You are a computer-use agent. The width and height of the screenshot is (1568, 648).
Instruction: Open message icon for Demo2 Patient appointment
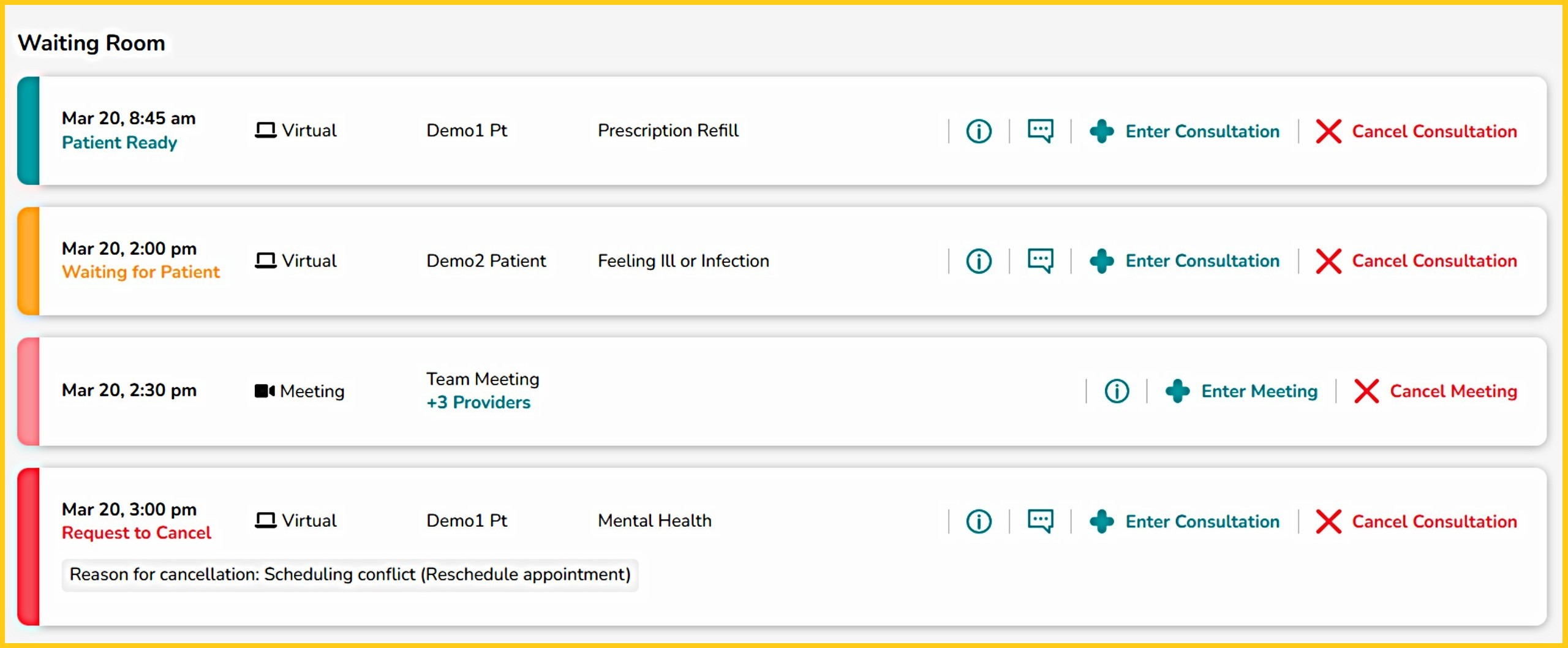pyautogui.click(x=1040, y=261)
